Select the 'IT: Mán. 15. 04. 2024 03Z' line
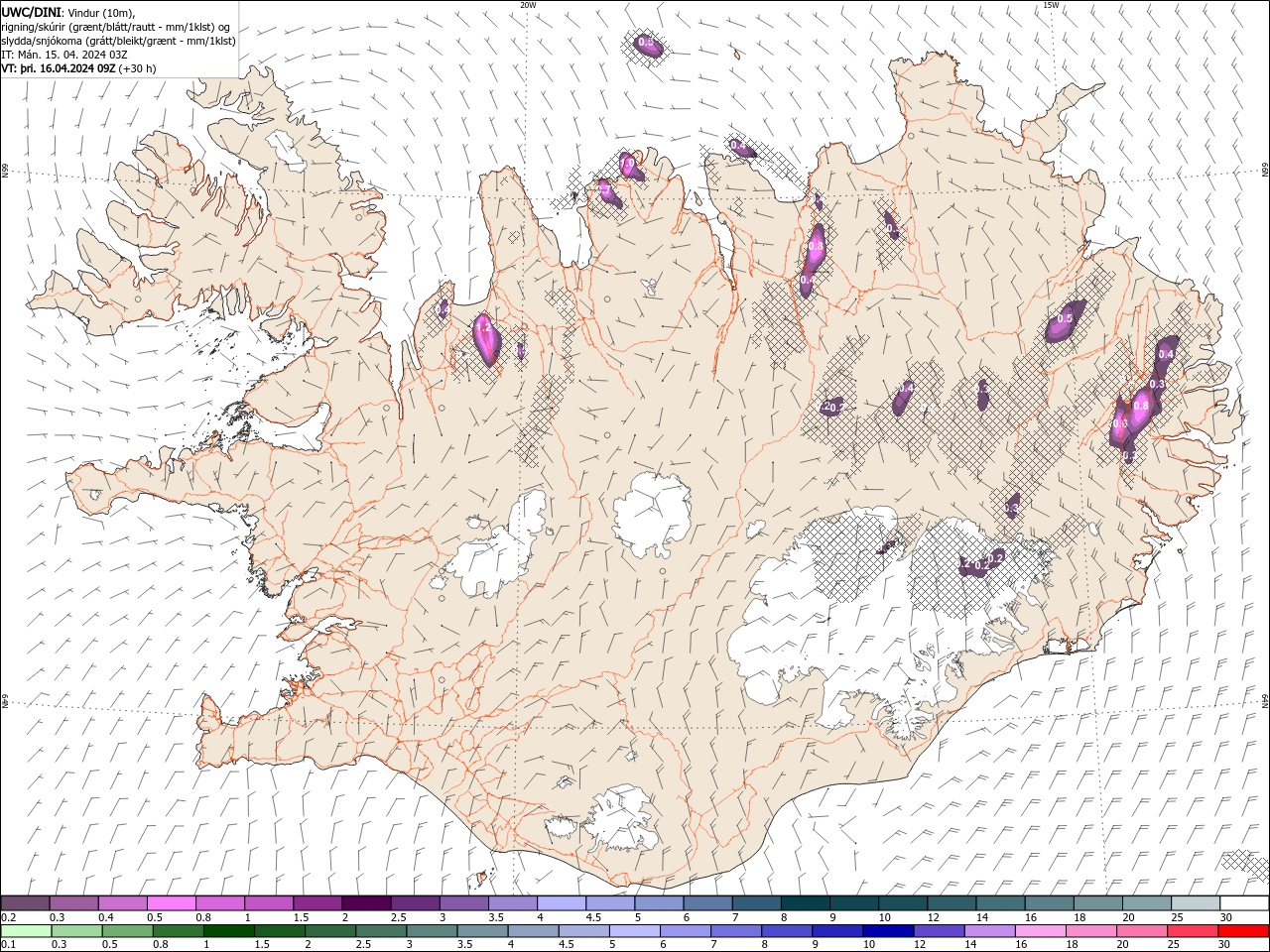The width and height of the screenshot is (1270, 952). [64, 55]
